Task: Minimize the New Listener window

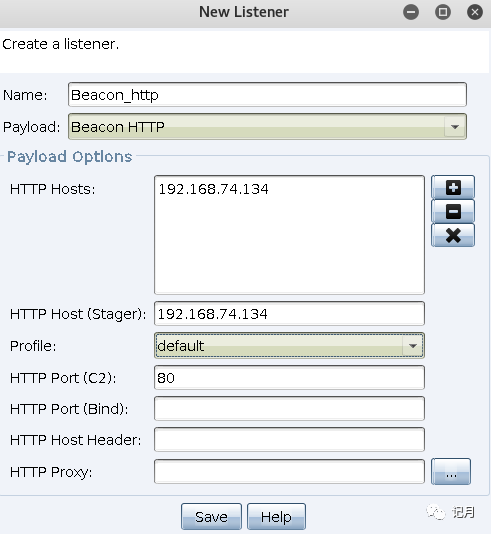Action: tap(411, 12)
